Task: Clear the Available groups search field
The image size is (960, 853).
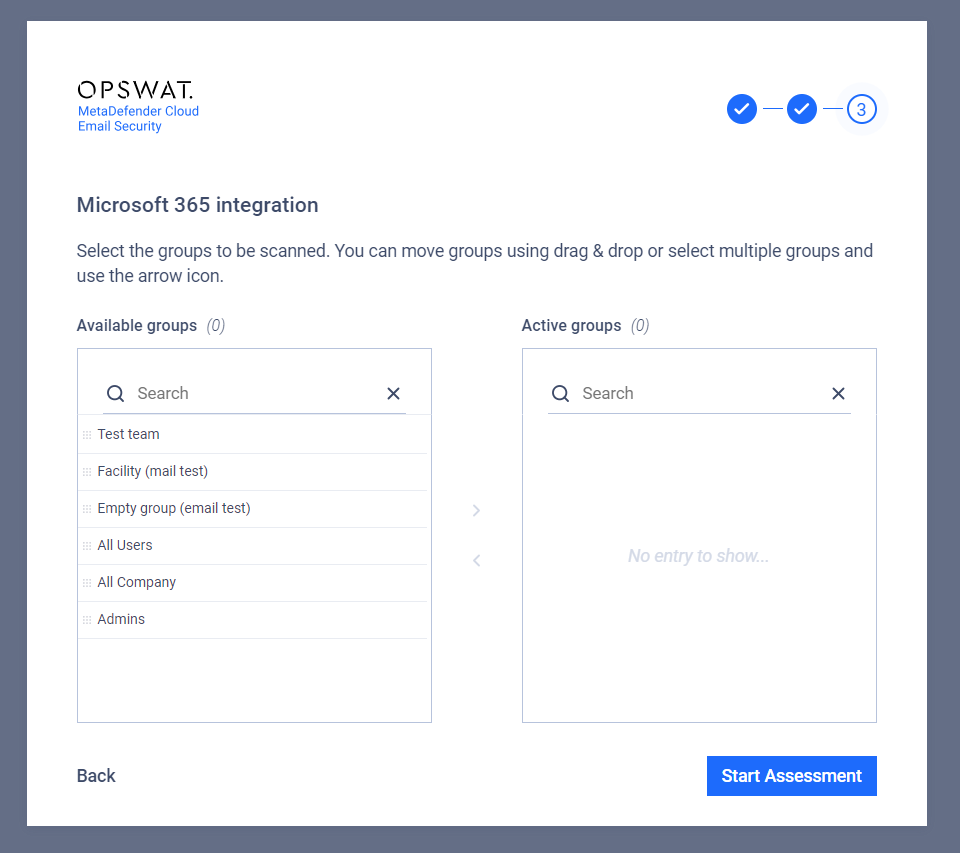Action: [393, 393]
